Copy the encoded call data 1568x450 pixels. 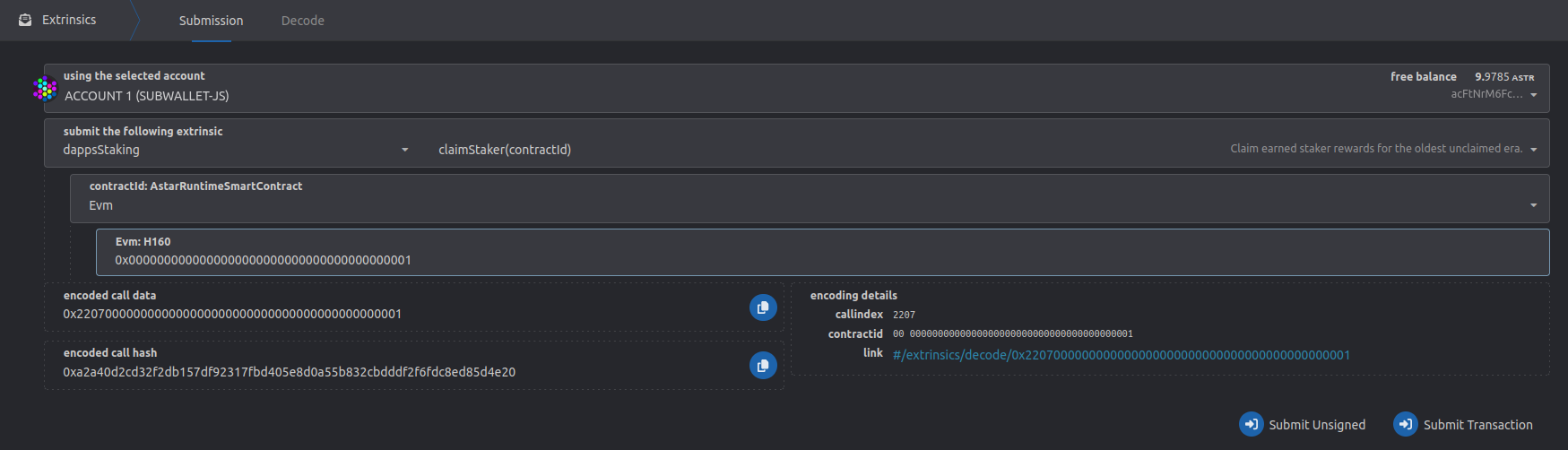(762, 307)
